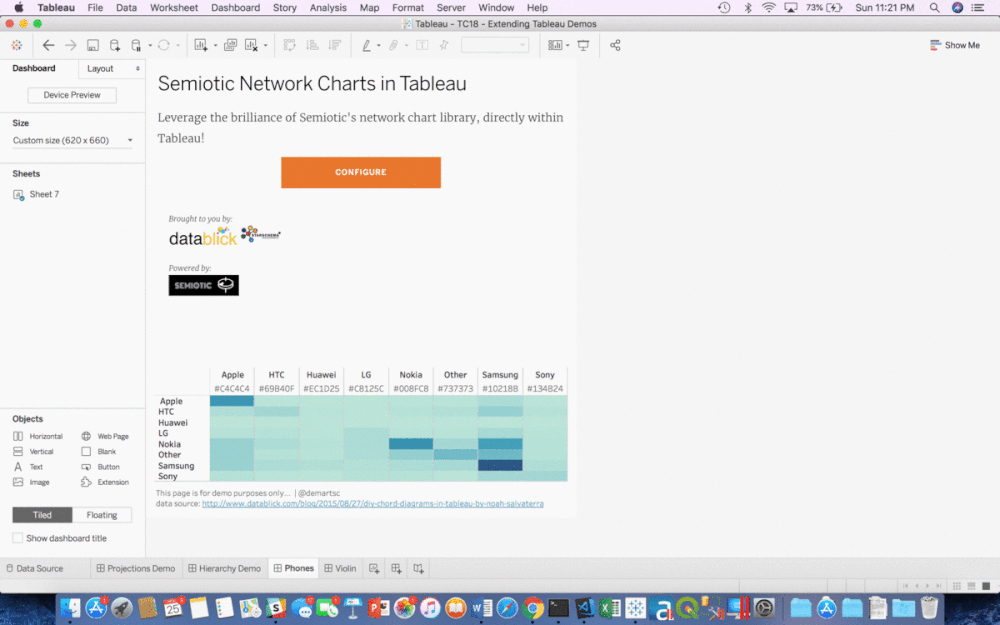The width and height of the screenshot is (1000, 625).
Task: Click the Apple-Apple heatmap cell
Action: coord(232,401)
